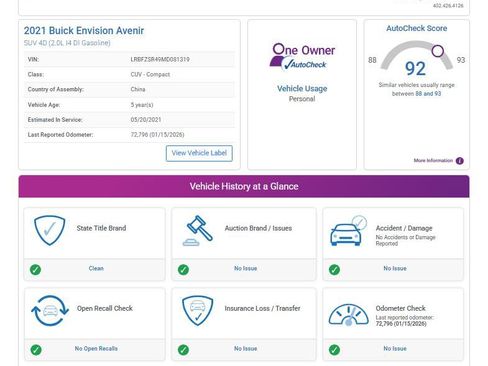
Task: Click the No Open Recalls status text
Action: click(96, 349)
